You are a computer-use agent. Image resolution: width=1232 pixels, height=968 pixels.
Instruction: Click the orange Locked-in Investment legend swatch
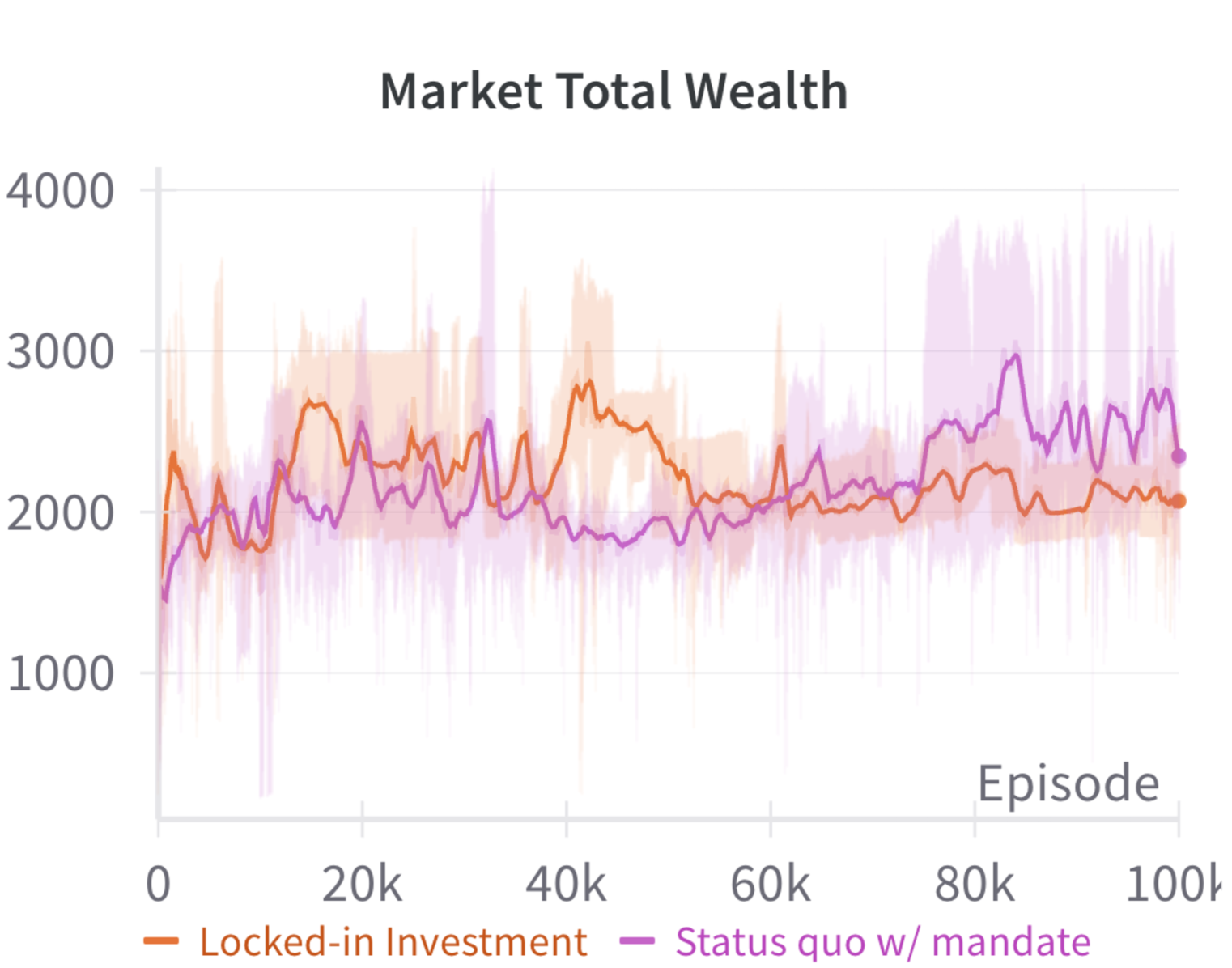161,941
